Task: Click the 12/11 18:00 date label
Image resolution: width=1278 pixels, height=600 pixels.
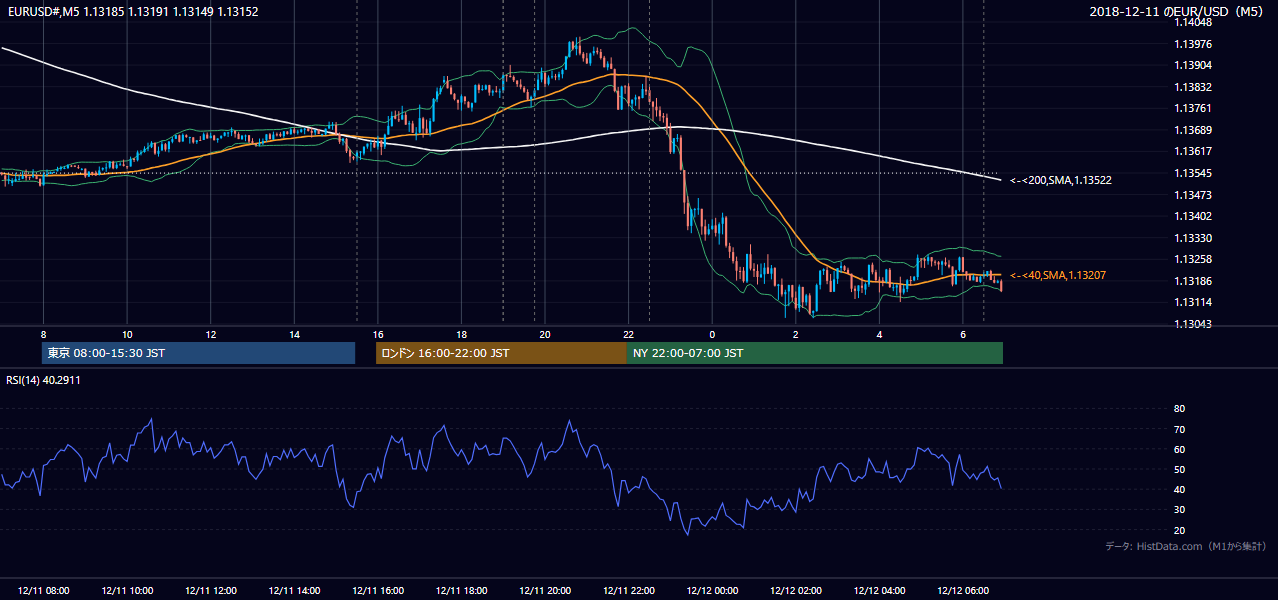Action: point(461,591)
